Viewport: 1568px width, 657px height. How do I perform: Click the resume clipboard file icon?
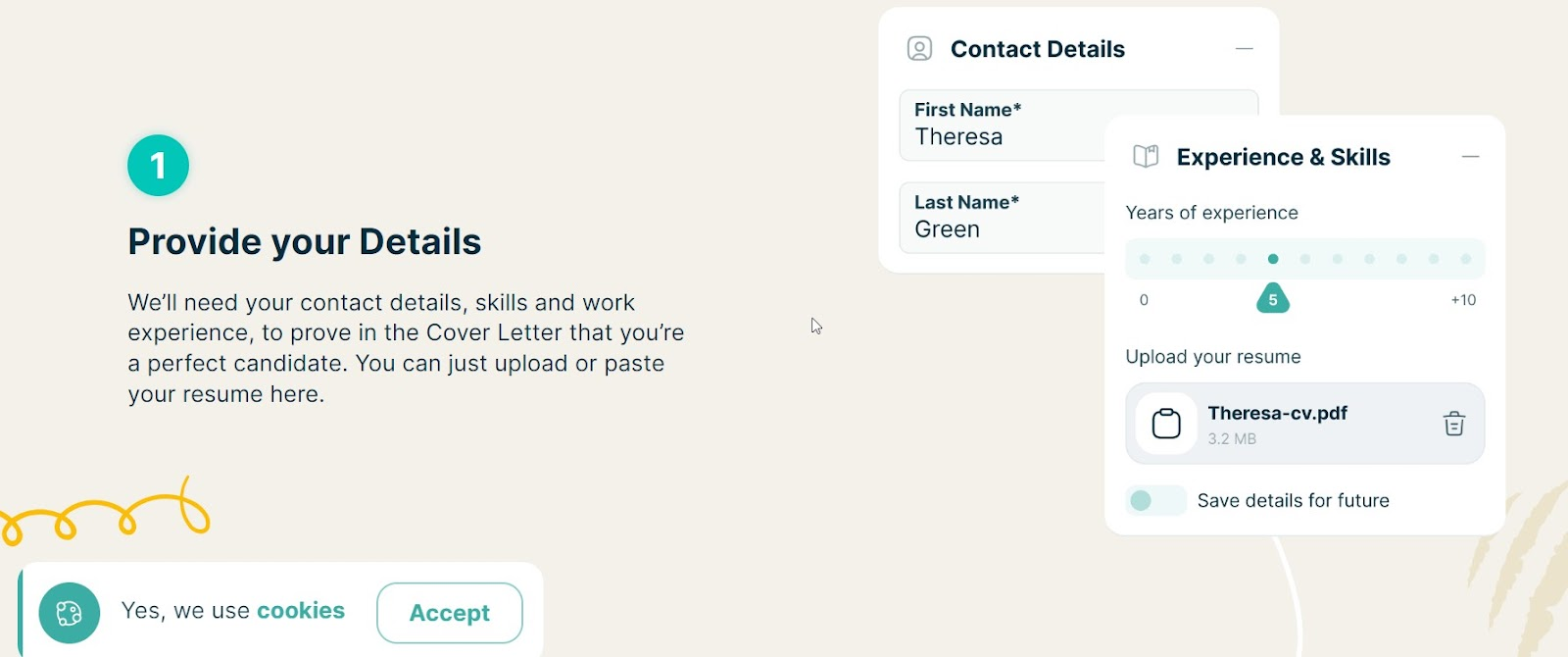tap(1166, 424)
